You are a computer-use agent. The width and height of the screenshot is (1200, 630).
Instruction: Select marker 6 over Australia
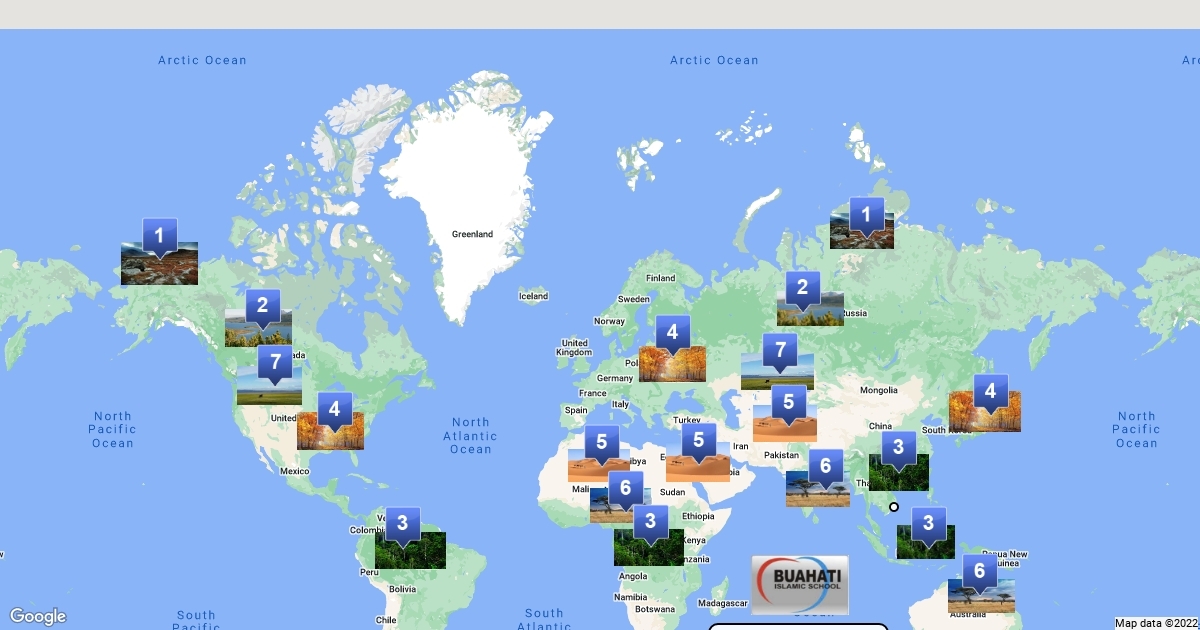click(980, 572)
